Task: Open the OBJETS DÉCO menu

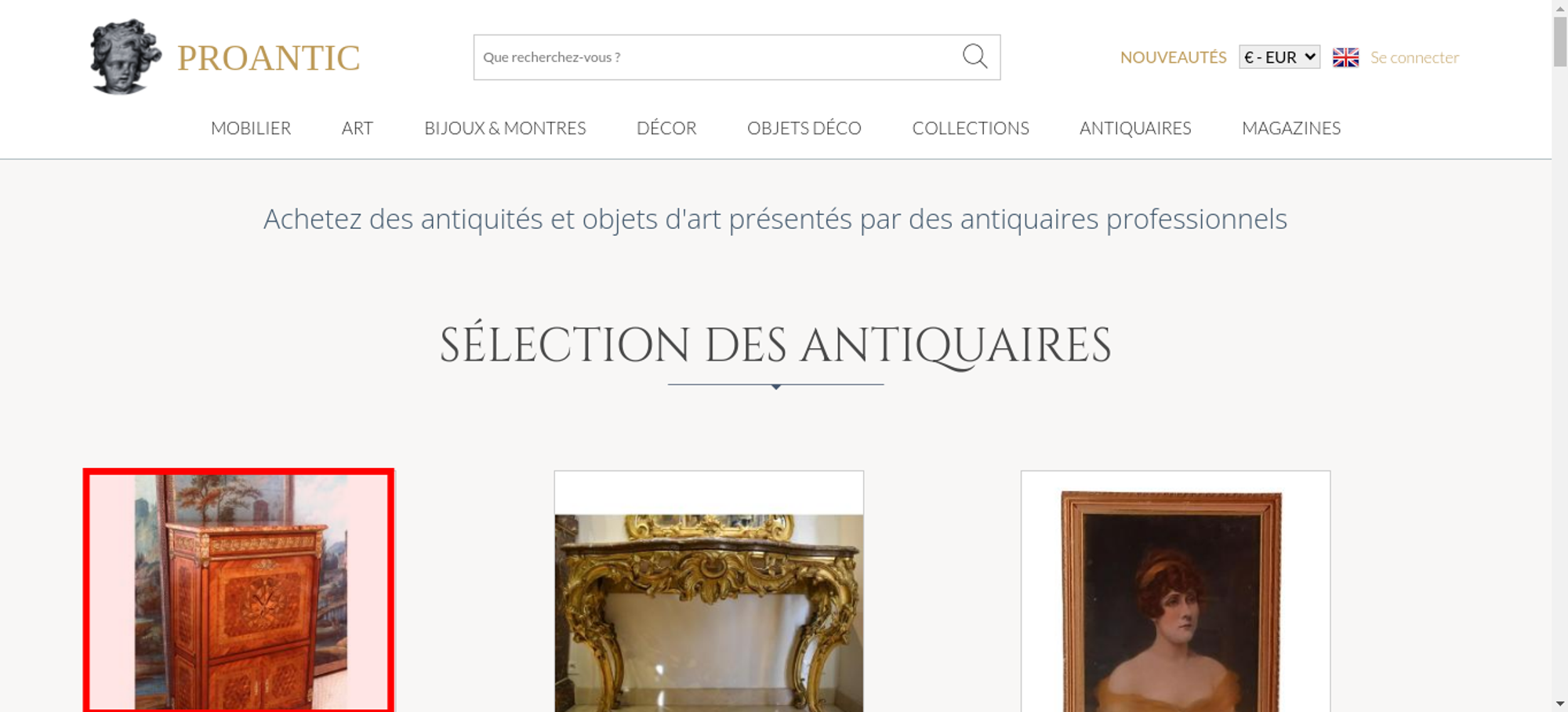Action: pos(804,128)
